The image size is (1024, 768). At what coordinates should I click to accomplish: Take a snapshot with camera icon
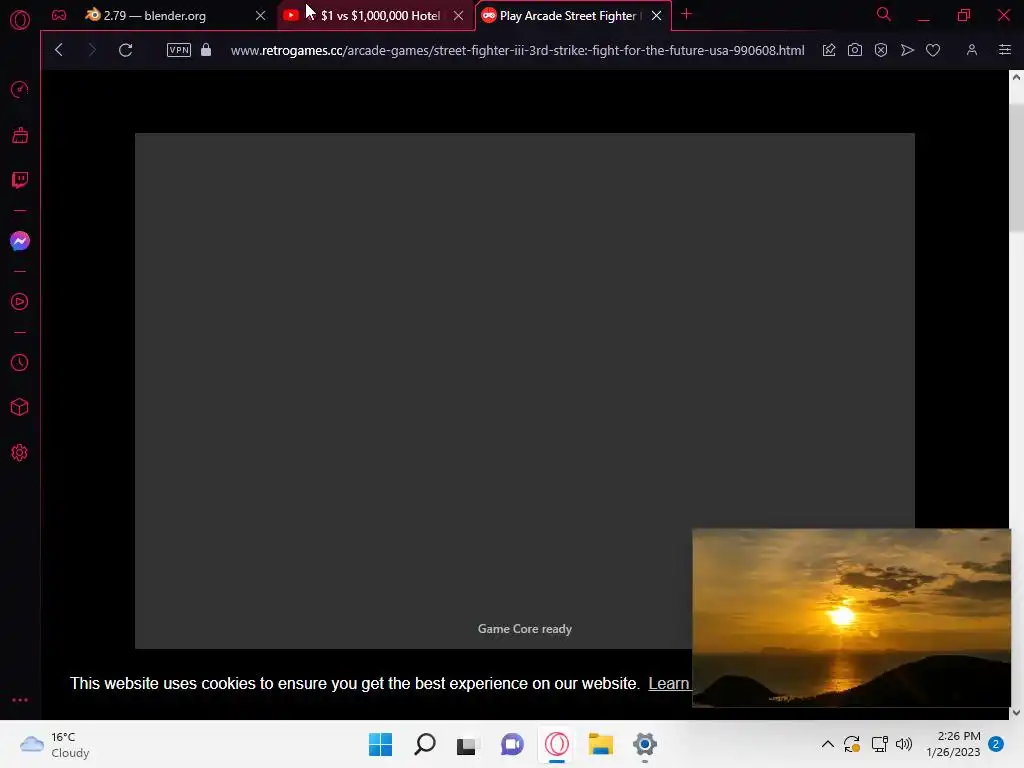pos(855,50)
